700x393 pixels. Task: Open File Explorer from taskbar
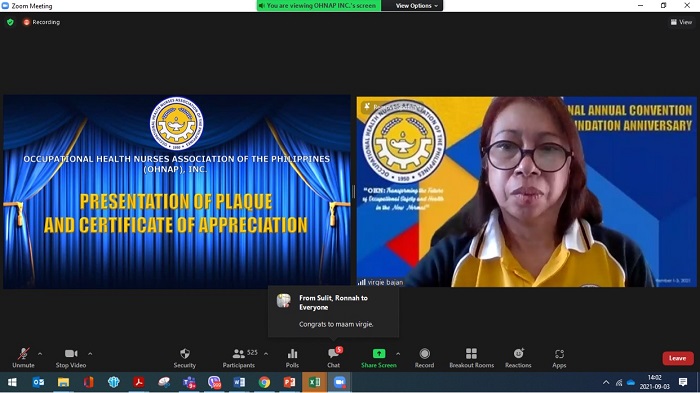63,382
